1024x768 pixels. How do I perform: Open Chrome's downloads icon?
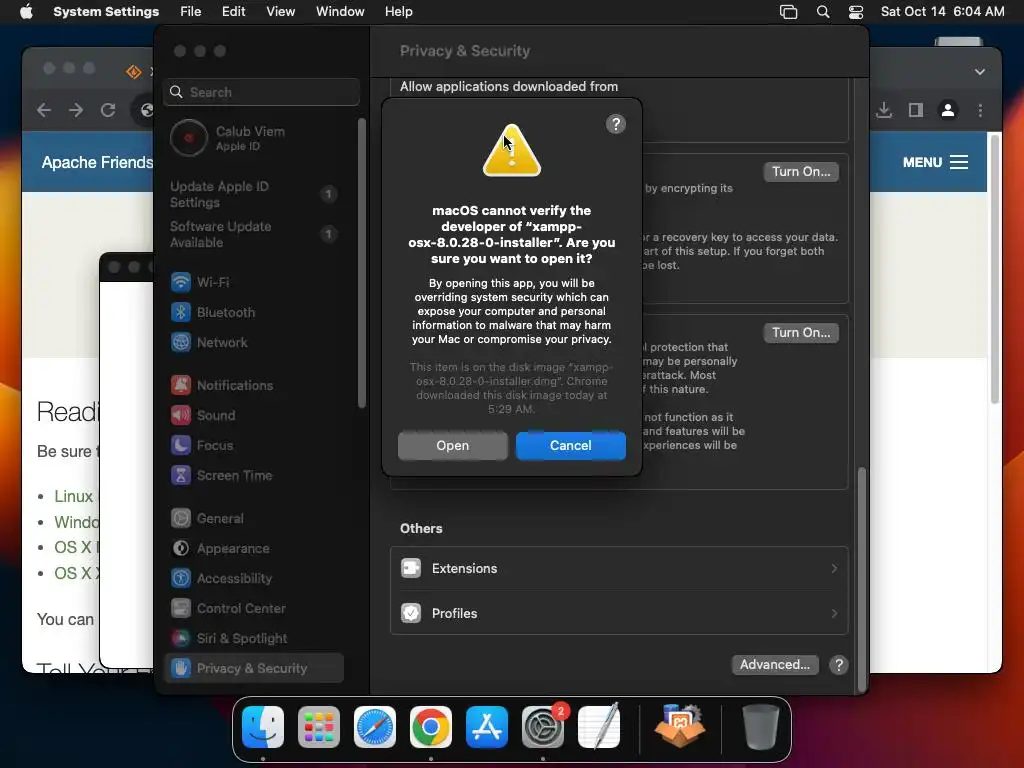pos(884,110)
